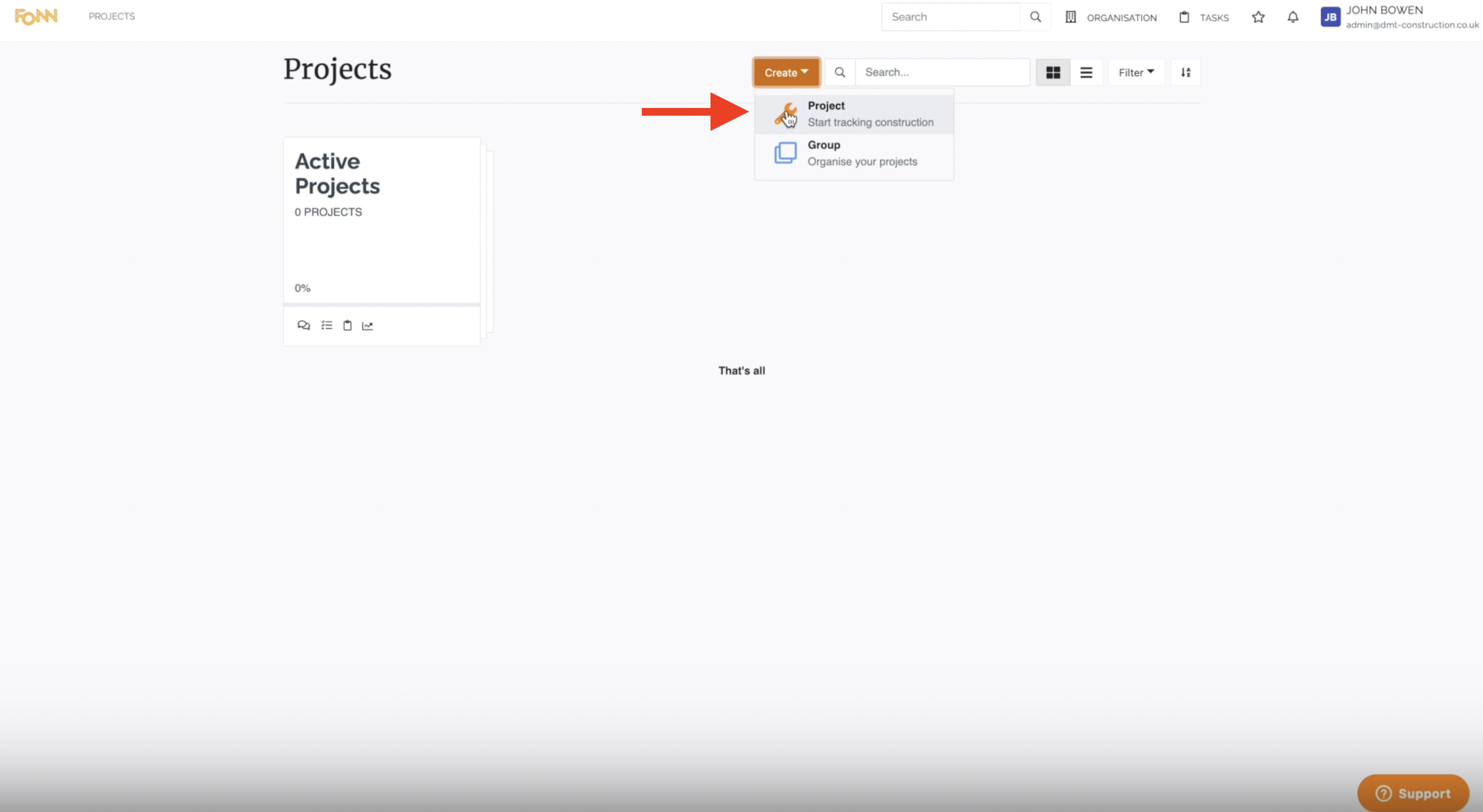Viewport: 1483px width, 812px height.
Task: Open chat icon on Active Projects card
Action: coord(303,326)
